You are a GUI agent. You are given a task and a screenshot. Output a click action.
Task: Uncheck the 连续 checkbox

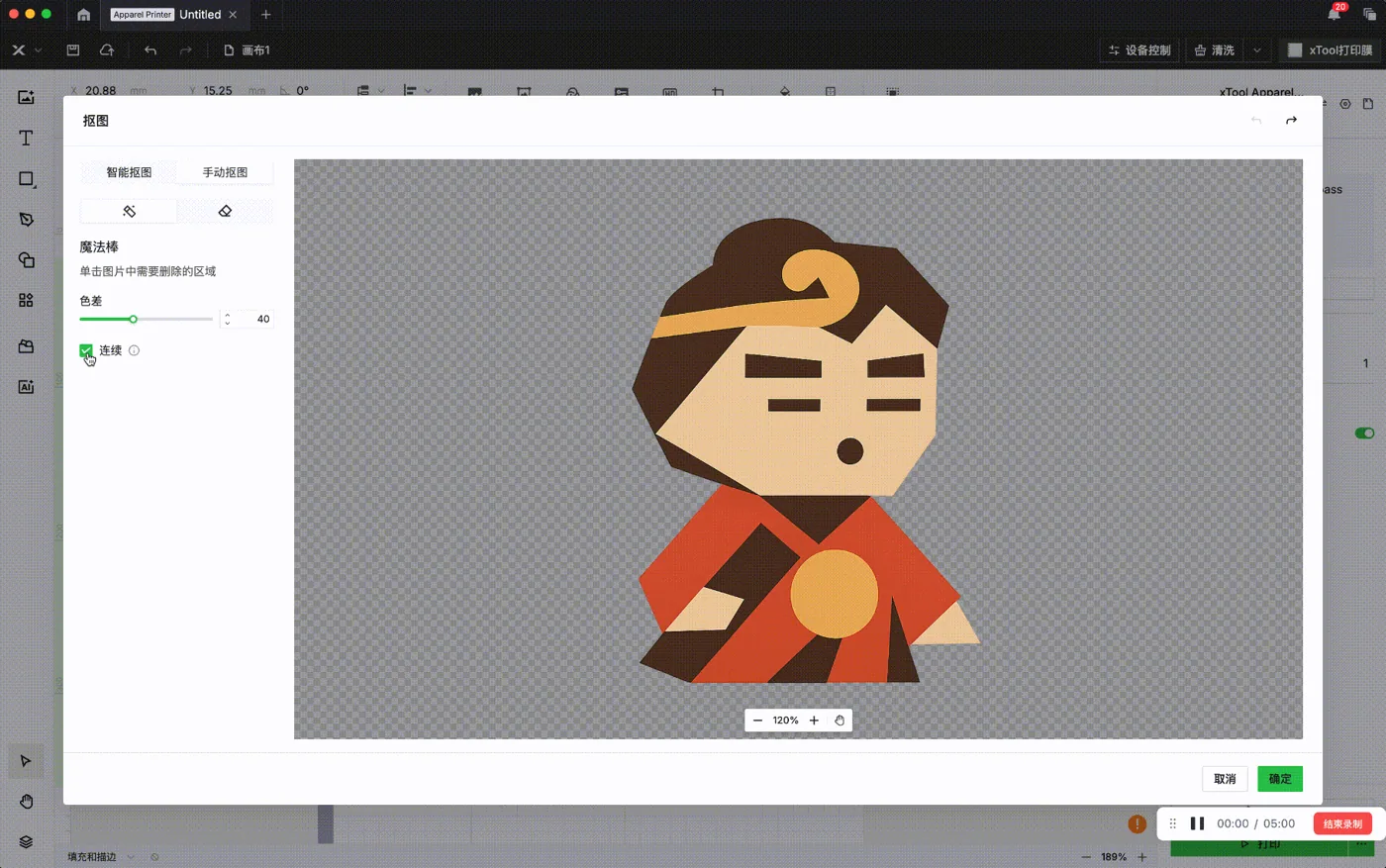click(86, 350)
